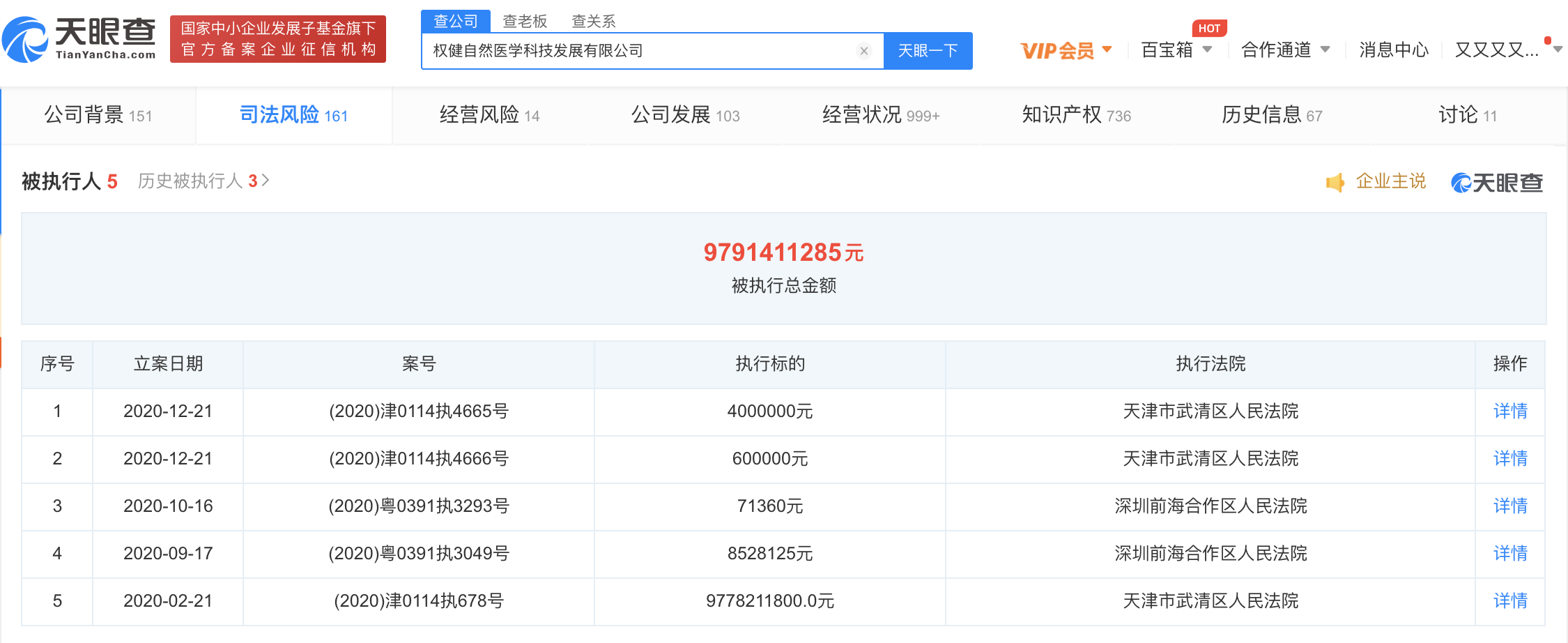Open 详情 for case 津0114执4666号
This screenshot has height=643, width=1568.
1510,459
